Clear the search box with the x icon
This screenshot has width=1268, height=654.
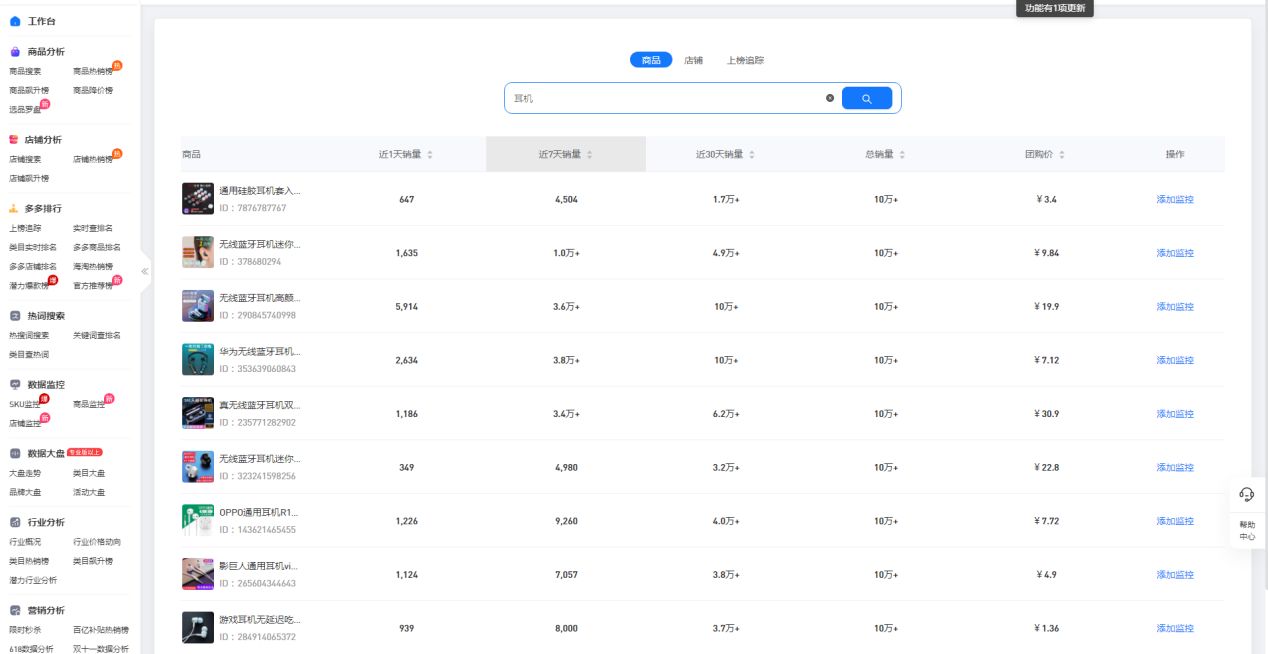pos(830,98)
